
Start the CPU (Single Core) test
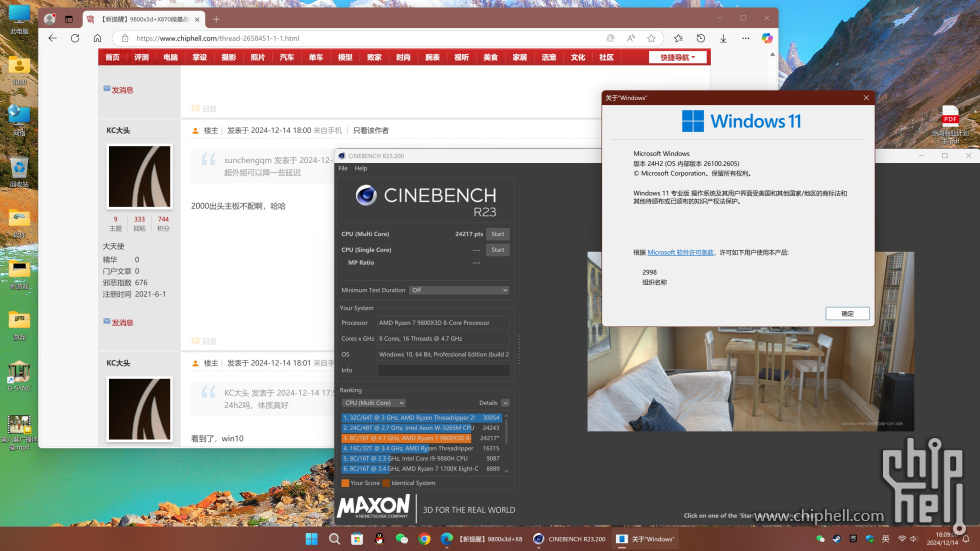(x=498, y=249)
